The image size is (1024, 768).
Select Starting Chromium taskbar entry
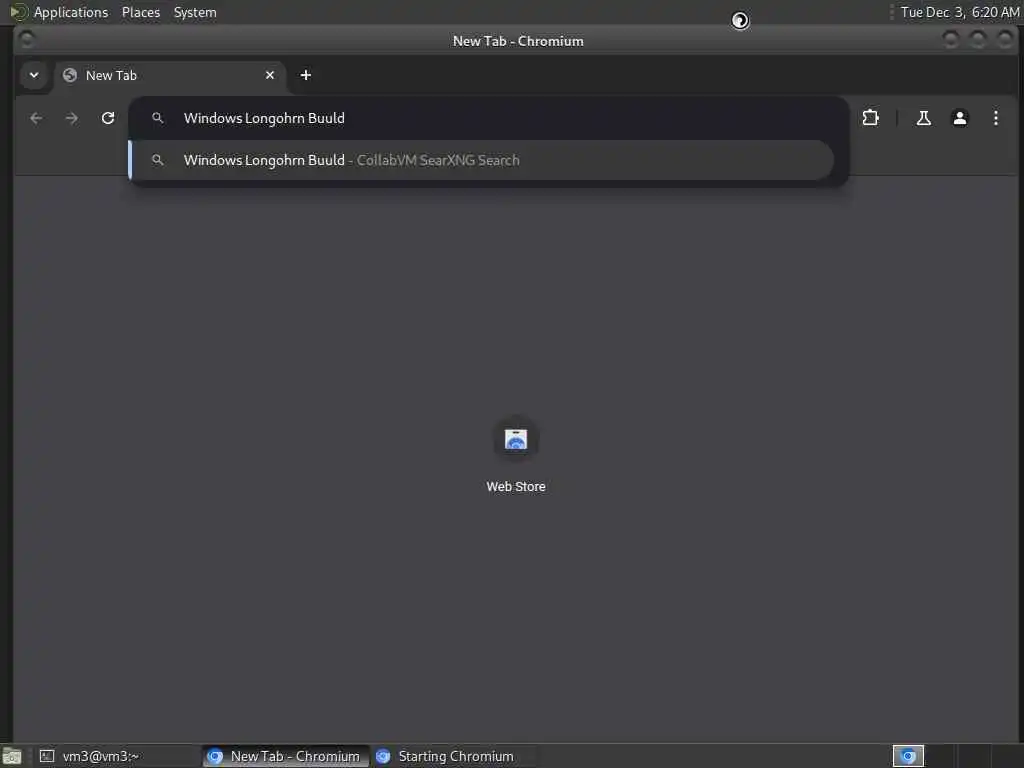(x=455, y=756)
